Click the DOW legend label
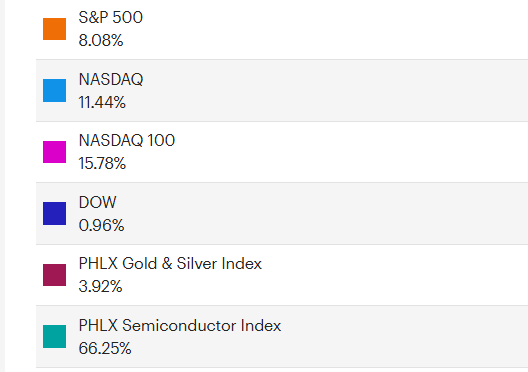The width and height of the screenshot is (528, 372). point(97,202)
